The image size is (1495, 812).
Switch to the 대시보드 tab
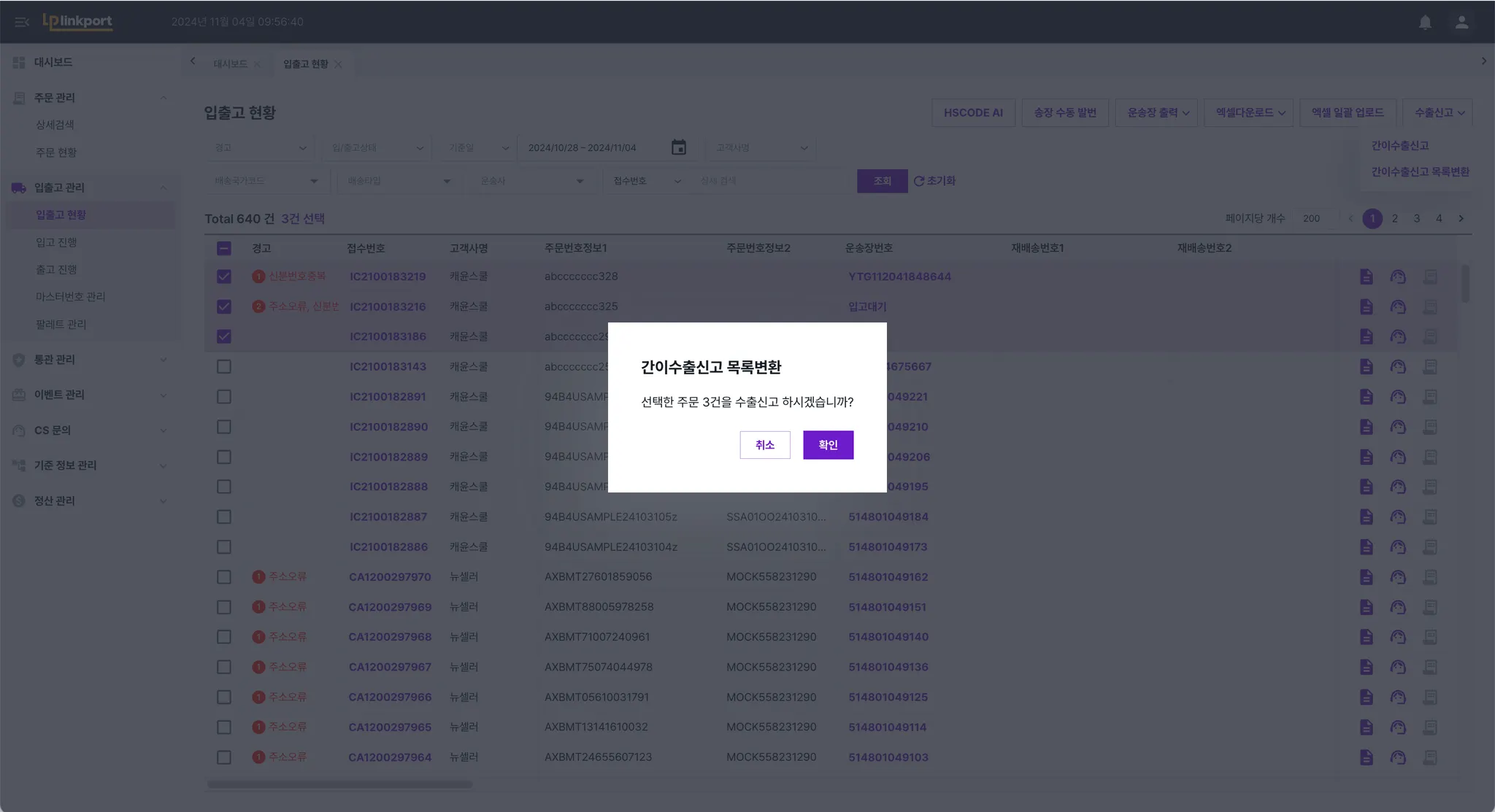pyautogui.click(x=230, y=64)
